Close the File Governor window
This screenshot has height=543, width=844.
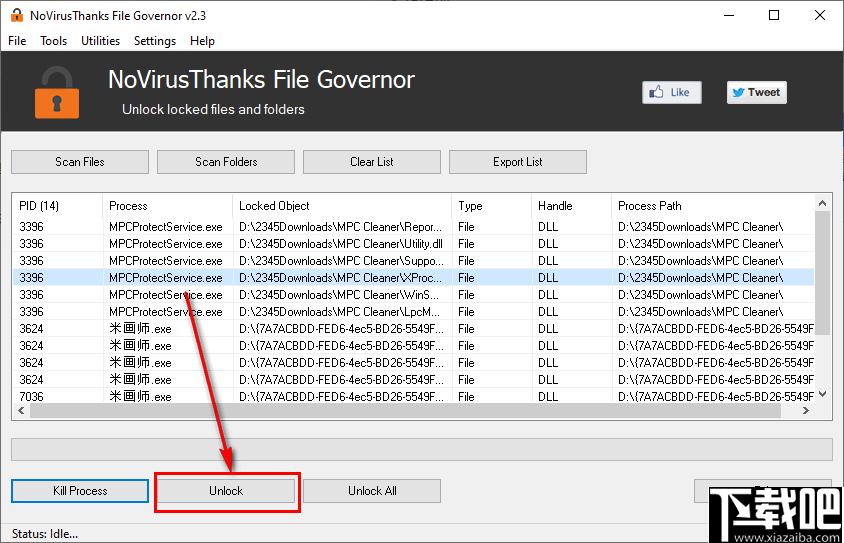820,15
